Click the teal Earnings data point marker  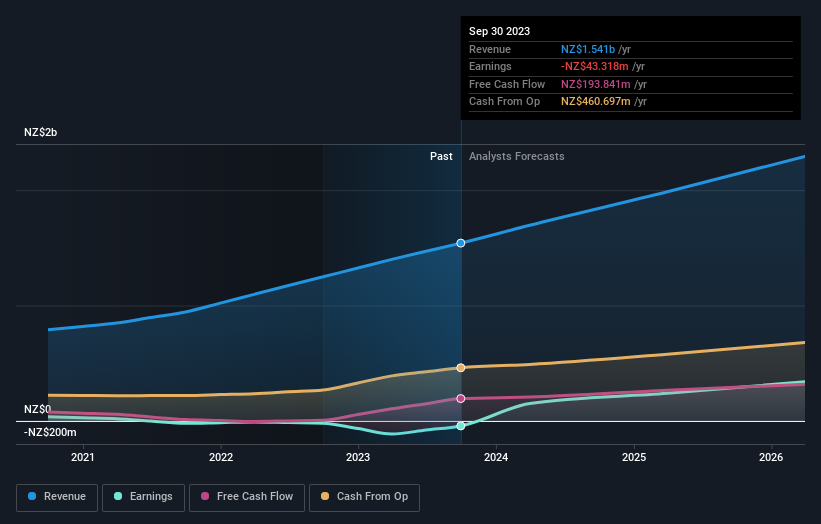click(461, 426)
